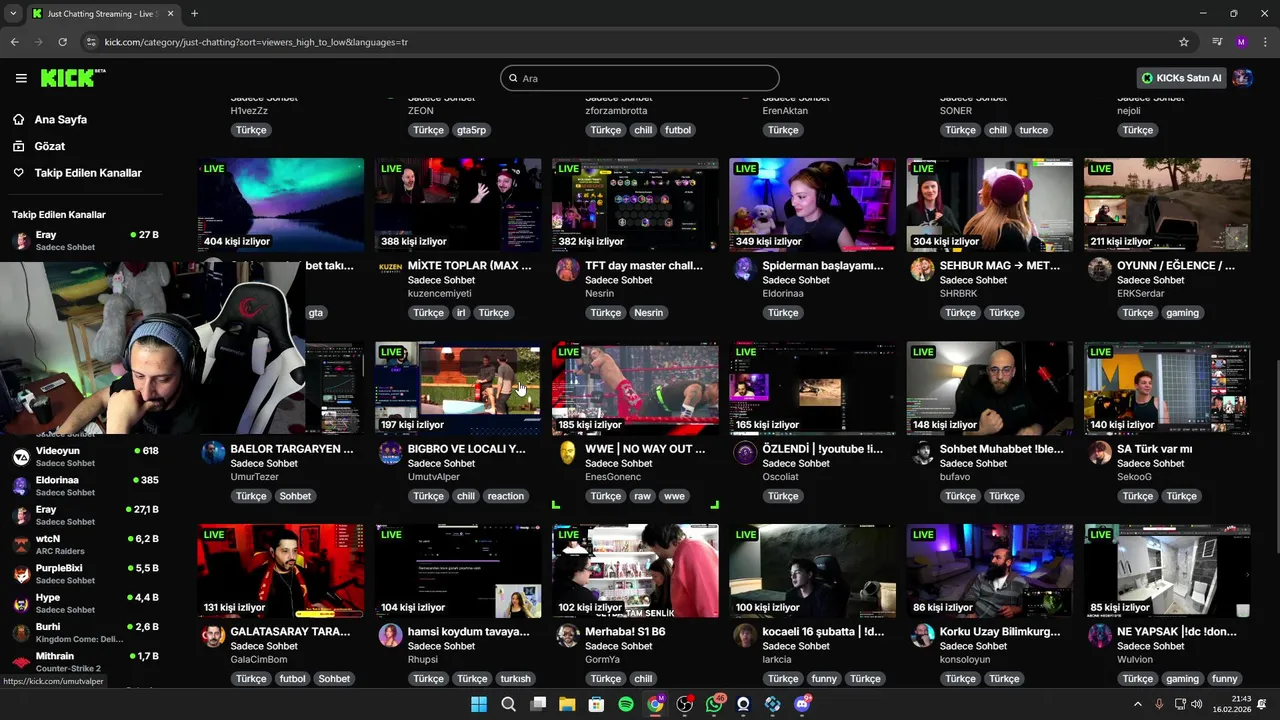The image size is (1280, 720).
Task: Open followed channel Hype in the sidebar
Action: 85,603
